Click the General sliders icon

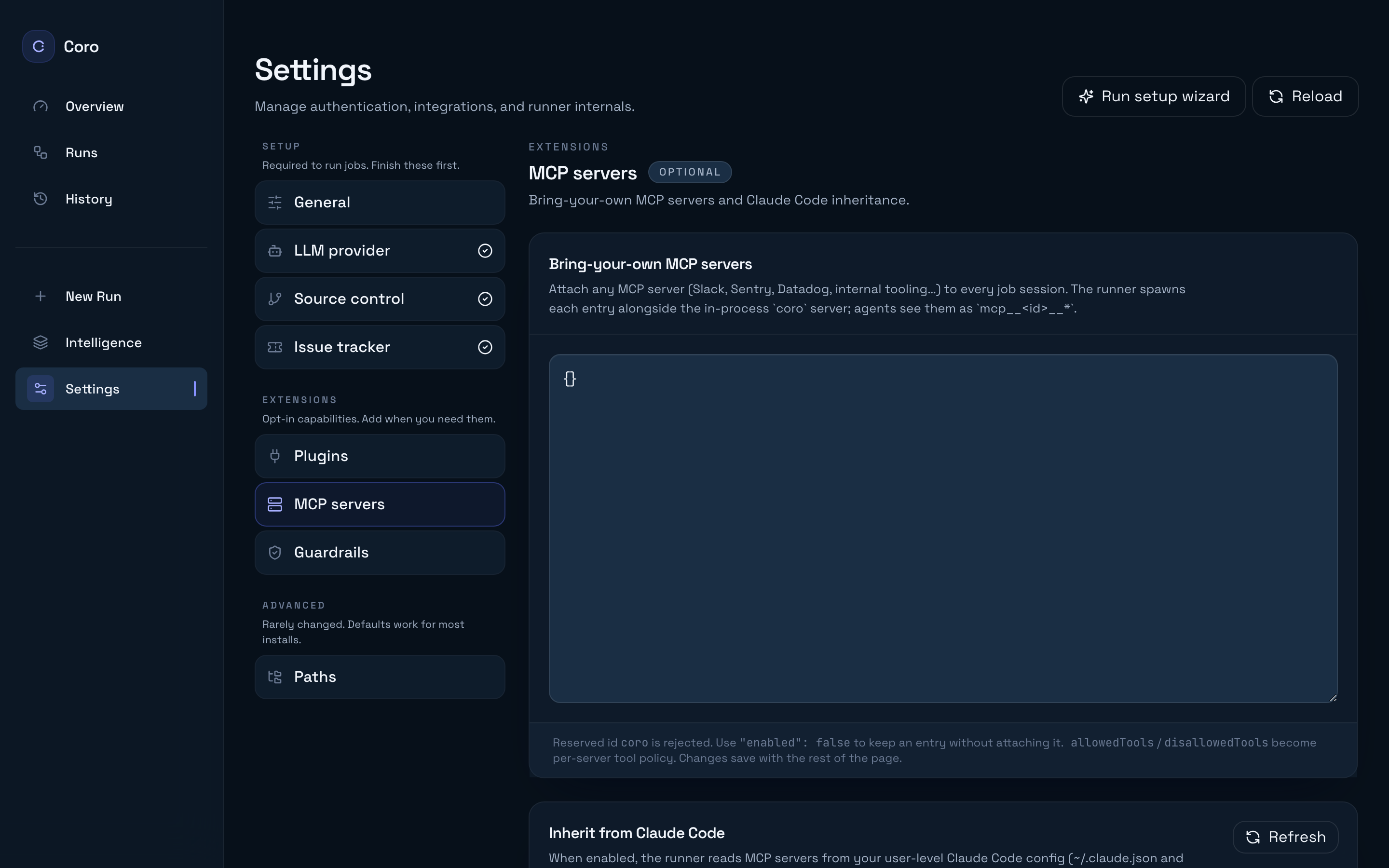(275, 203)
